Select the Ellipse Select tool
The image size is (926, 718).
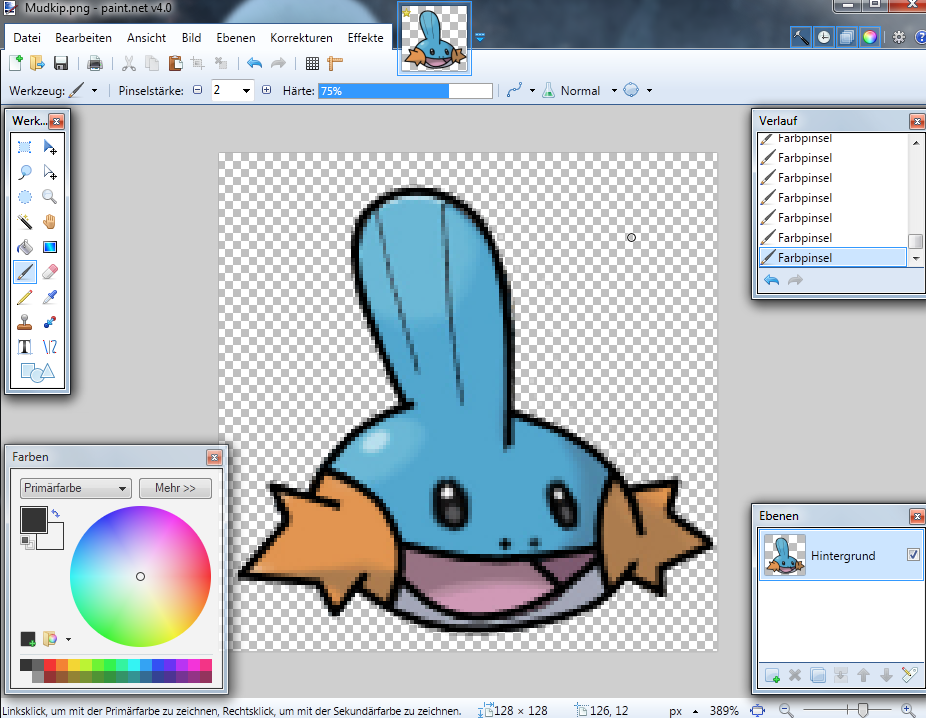24,197
